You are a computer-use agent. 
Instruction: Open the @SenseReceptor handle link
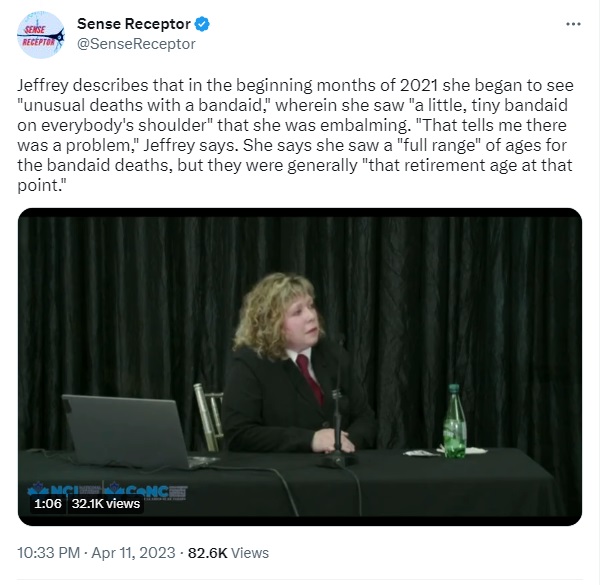[x=136, y=44]
